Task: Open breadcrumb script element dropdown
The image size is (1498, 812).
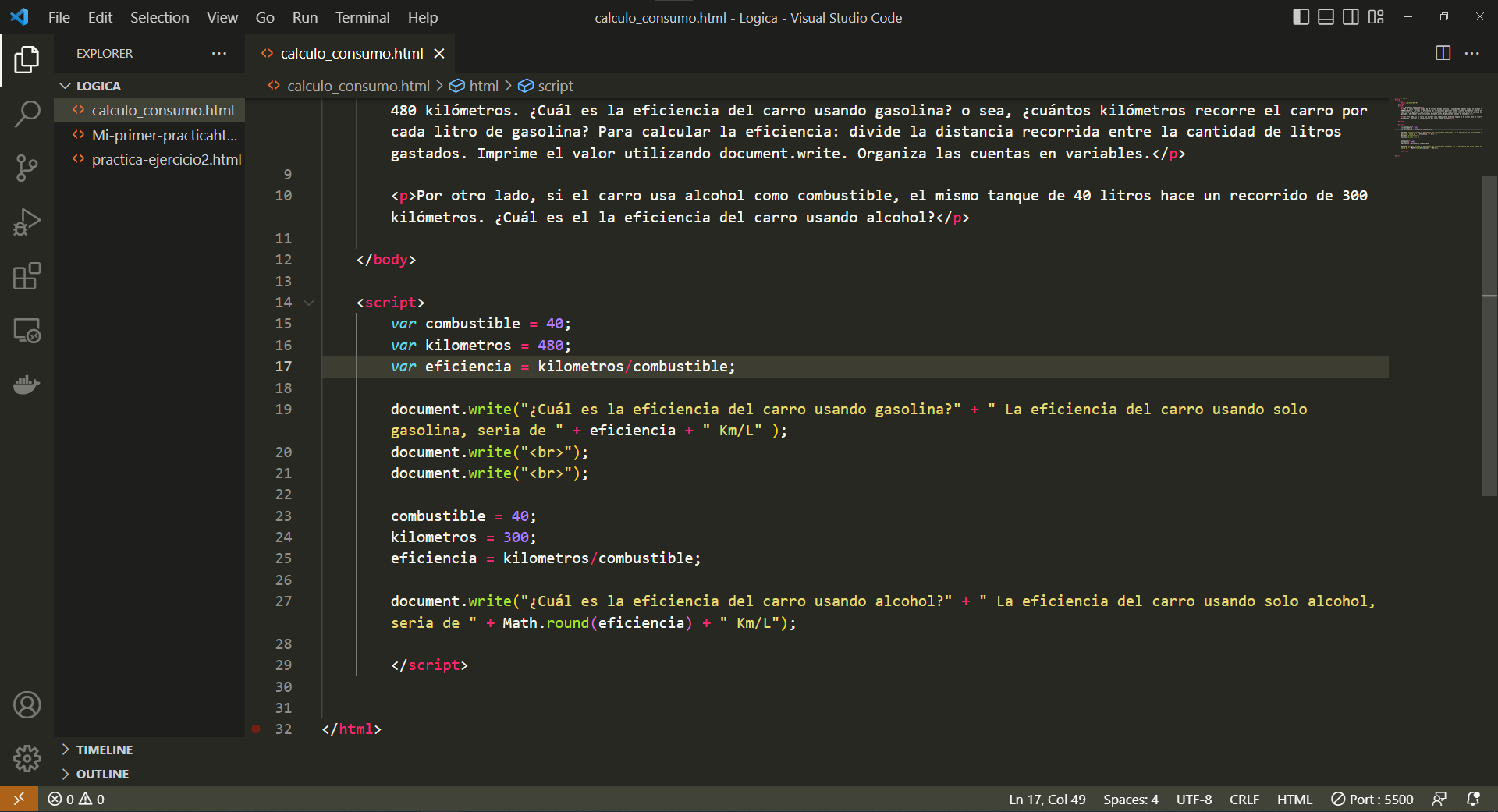Action: click(546, 86)
